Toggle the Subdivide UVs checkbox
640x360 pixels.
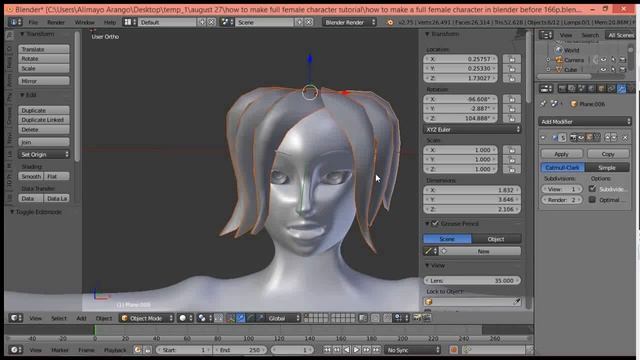(x=592, y=189)
